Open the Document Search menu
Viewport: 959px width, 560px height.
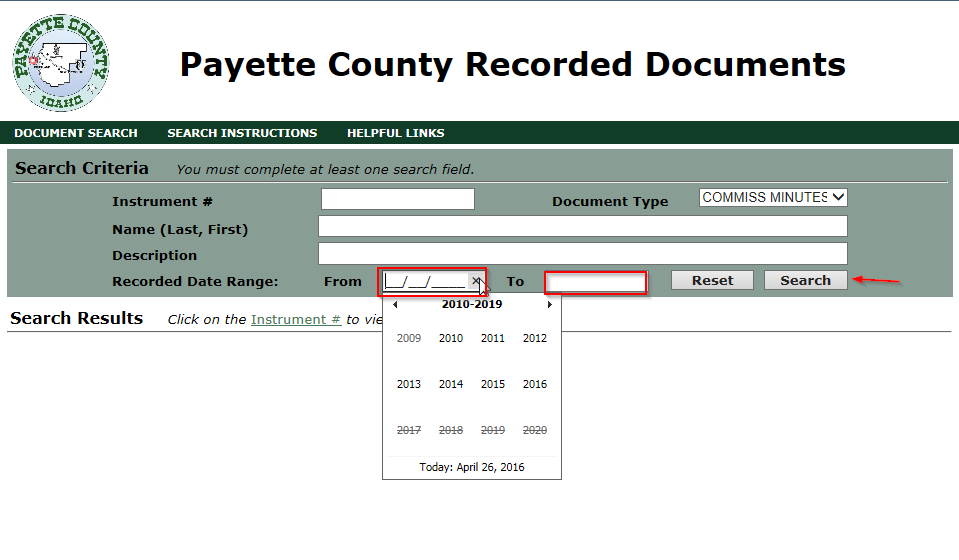76,133
